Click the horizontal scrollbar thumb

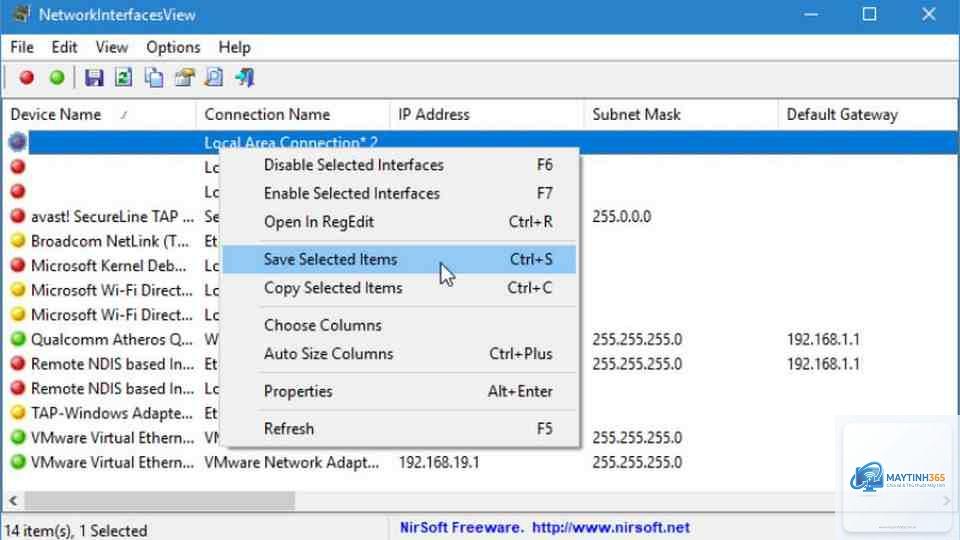[x=159, y=500]
